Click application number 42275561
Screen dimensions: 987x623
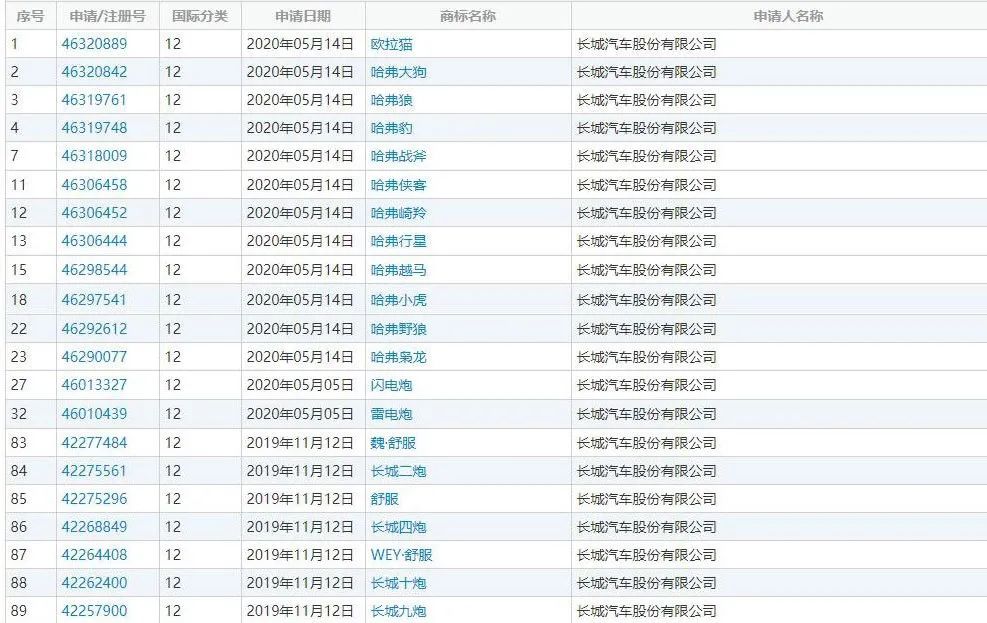(94, 471)
